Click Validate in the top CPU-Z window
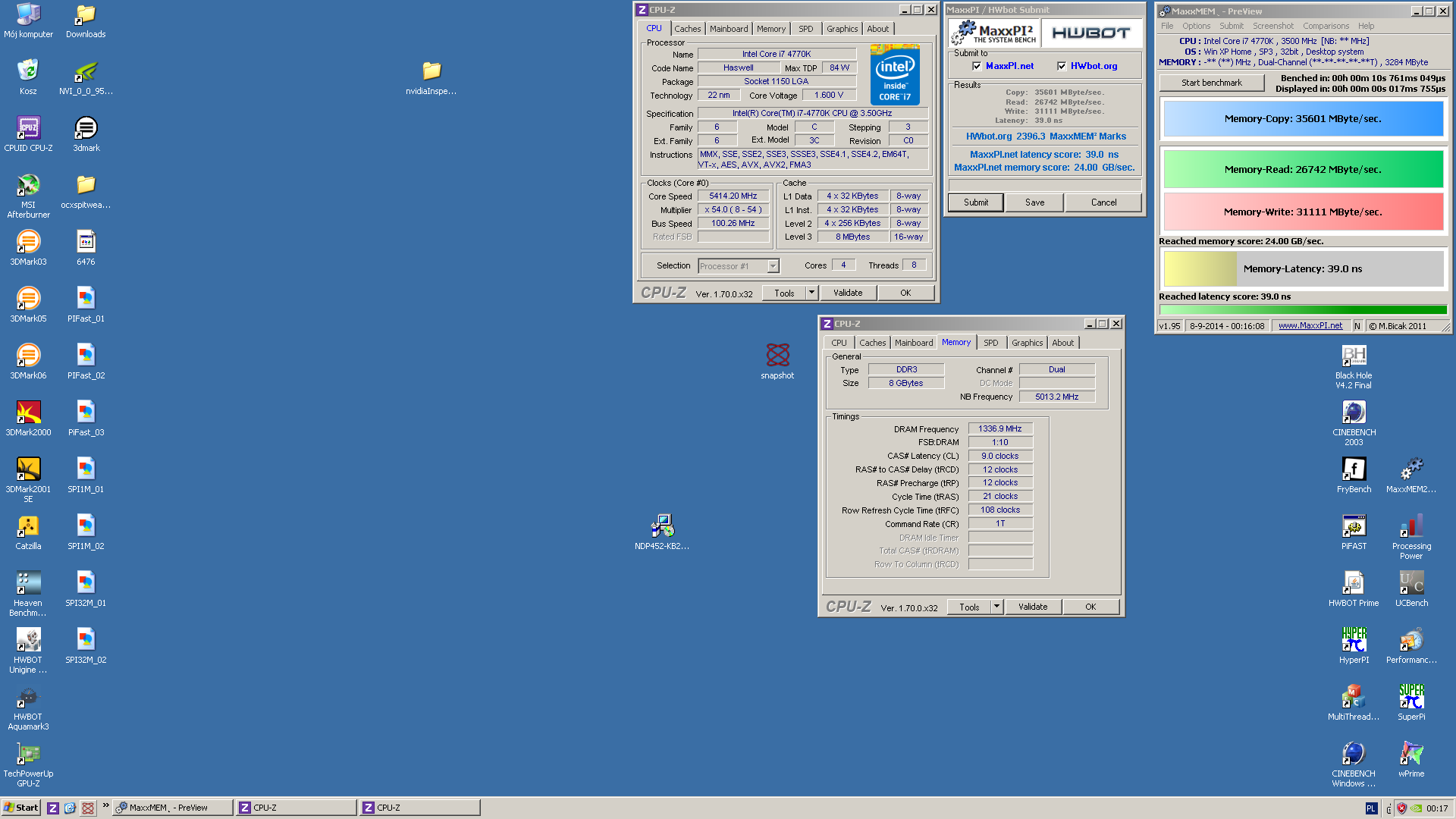Viewport: 1456px width, 819px height. click(847, 293)
